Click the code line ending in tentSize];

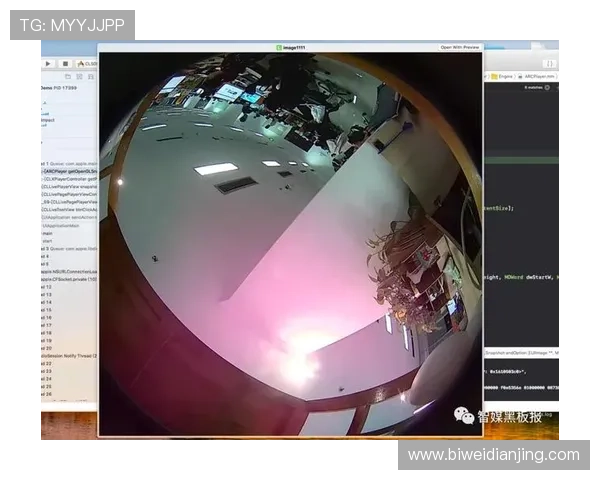click(x=499, y=208)
